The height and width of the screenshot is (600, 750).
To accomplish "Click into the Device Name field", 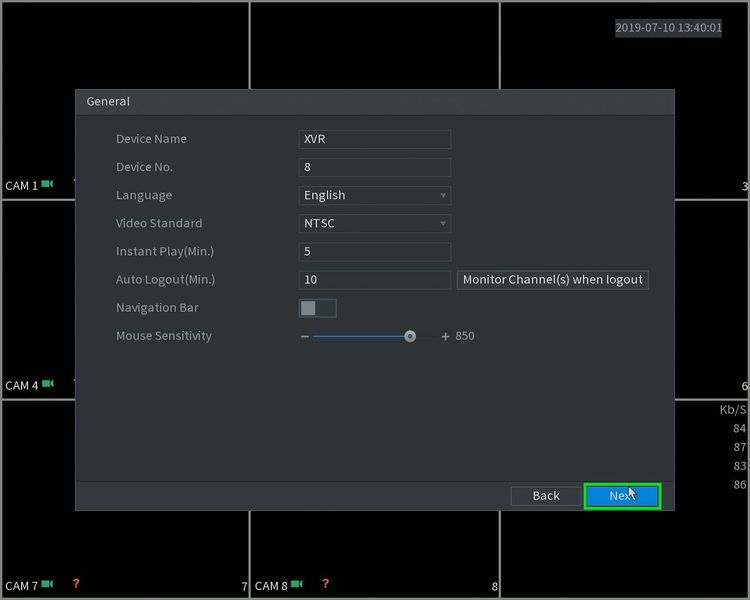I will tap(375, 139).
